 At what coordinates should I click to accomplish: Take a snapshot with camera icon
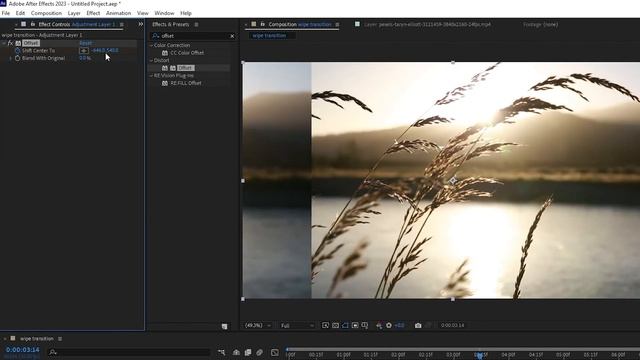tap(418, 325)
